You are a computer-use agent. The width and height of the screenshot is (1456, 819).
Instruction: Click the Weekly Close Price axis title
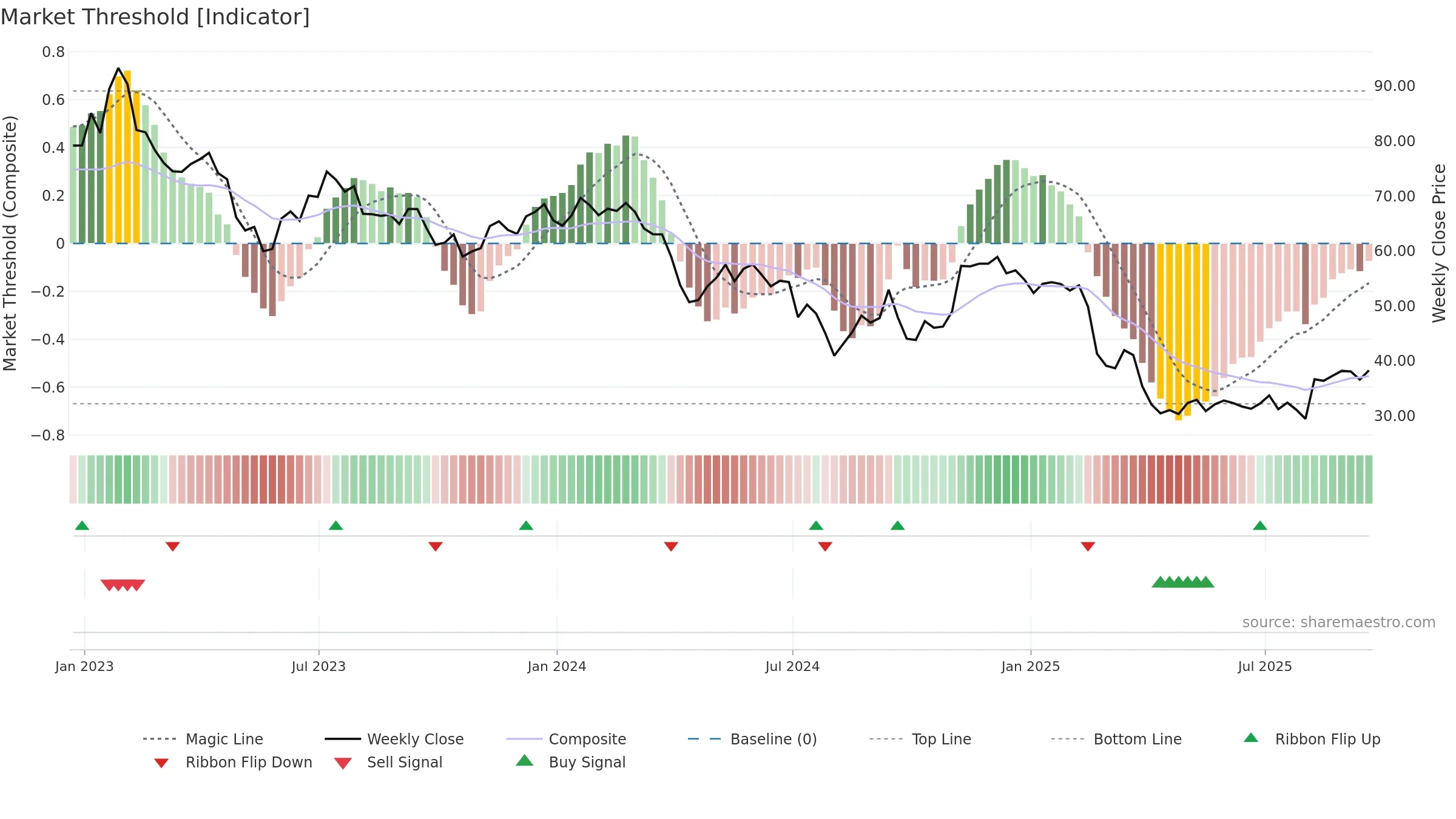pos(1439,243)
